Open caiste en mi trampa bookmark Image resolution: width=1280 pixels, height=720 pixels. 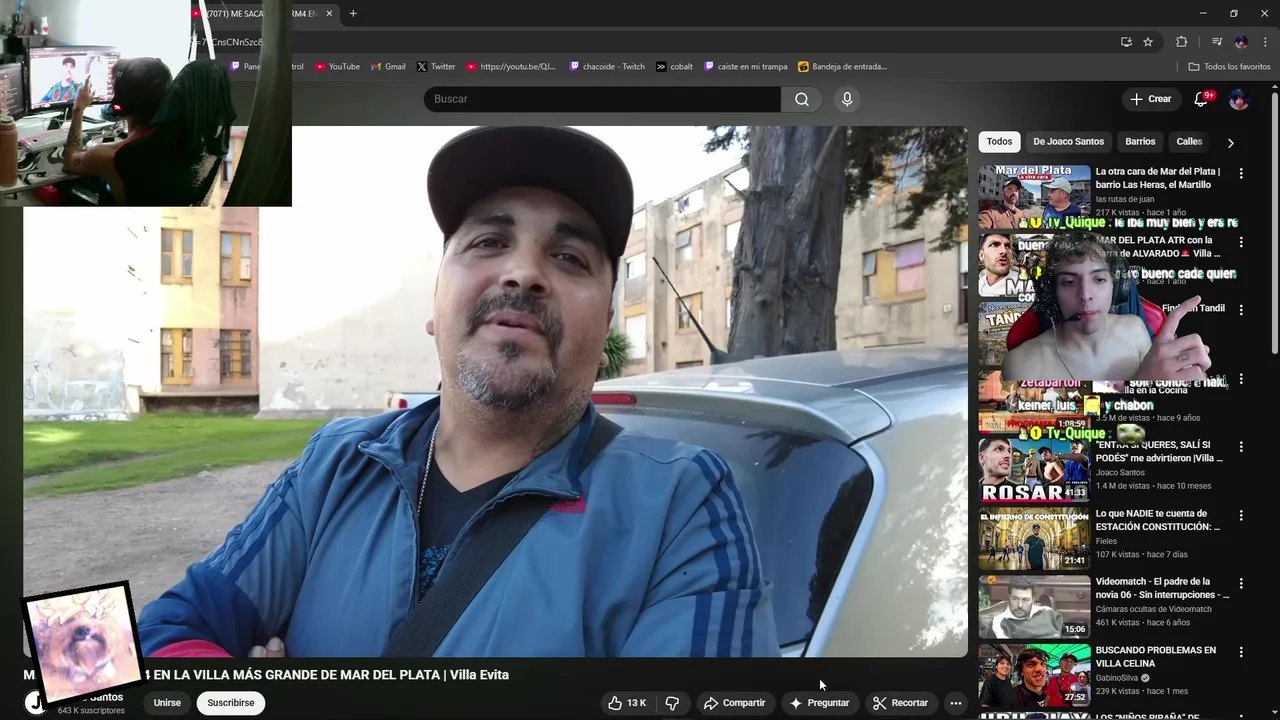(x=746, y=67)
